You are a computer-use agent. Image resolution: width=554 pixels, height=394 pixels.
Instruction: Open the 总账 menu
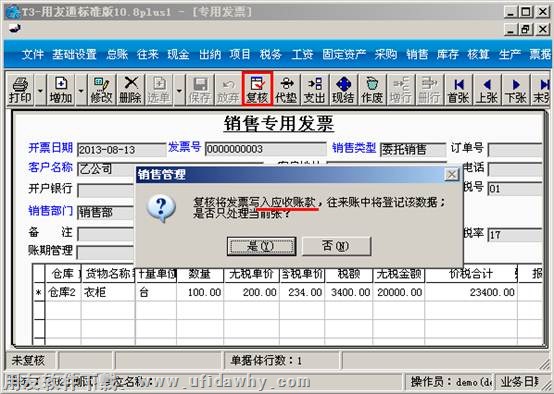(117, 54)
